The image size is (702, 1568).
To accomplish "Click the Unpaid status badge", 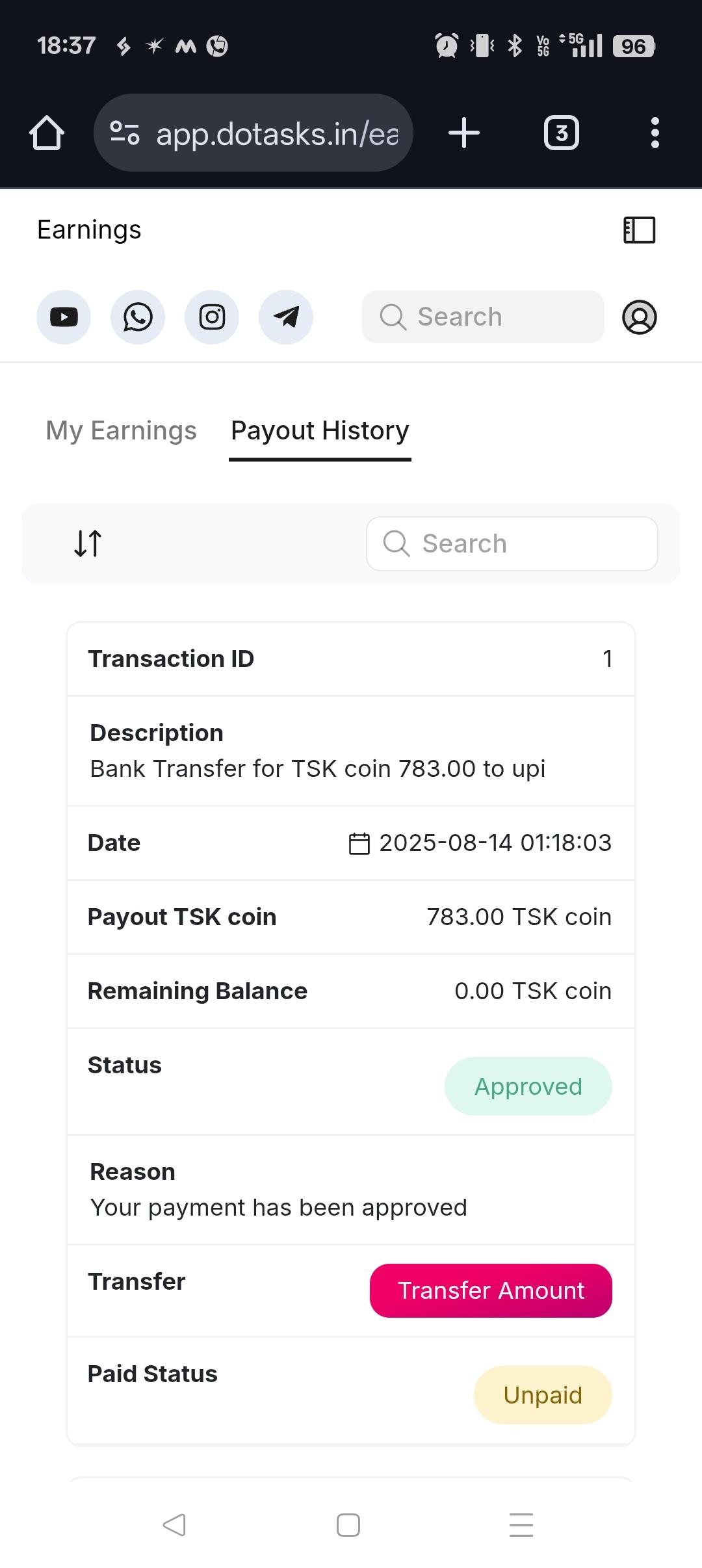I will pyautogui.click(x=543, y=1395).
